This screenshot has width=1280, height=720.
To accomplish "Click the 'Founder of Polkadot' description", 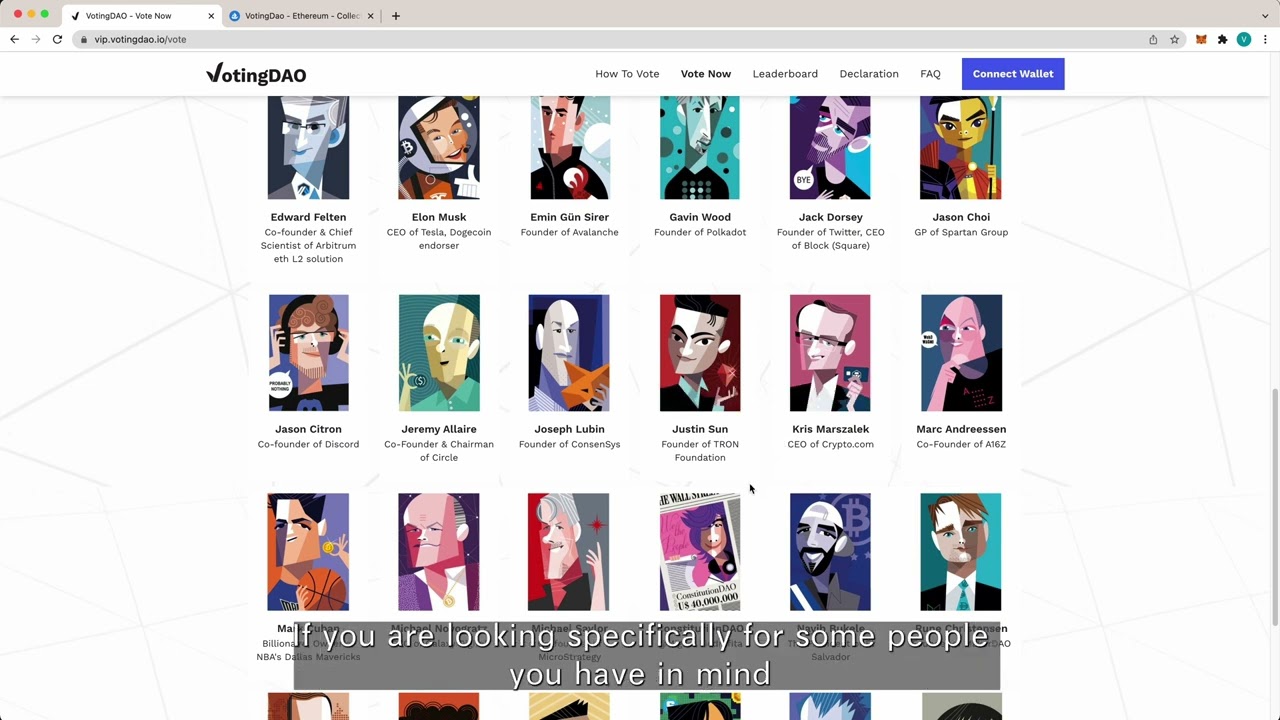I will click(x=700, y=232).
